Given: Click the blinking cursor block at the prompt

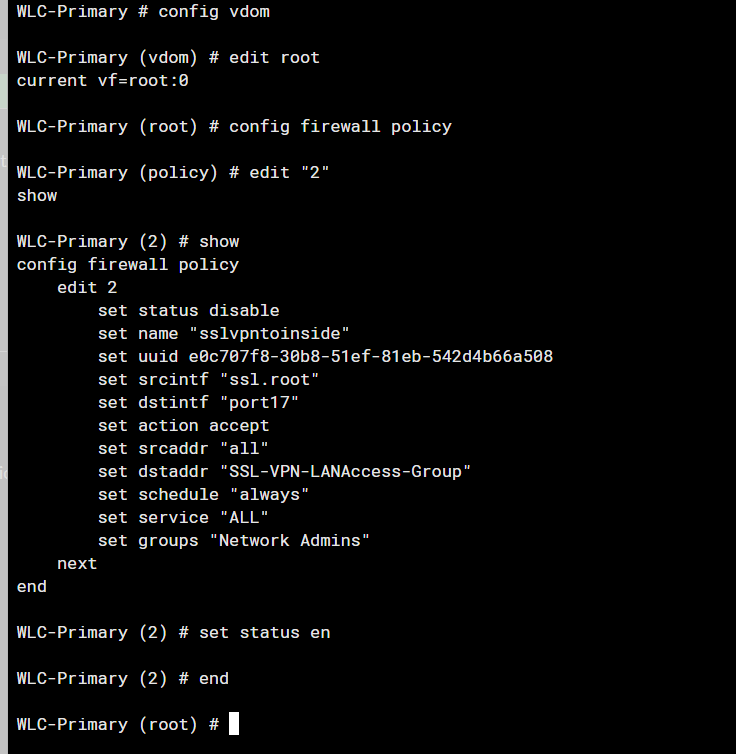Looking at the screenshot, I should tap(234, 724).
